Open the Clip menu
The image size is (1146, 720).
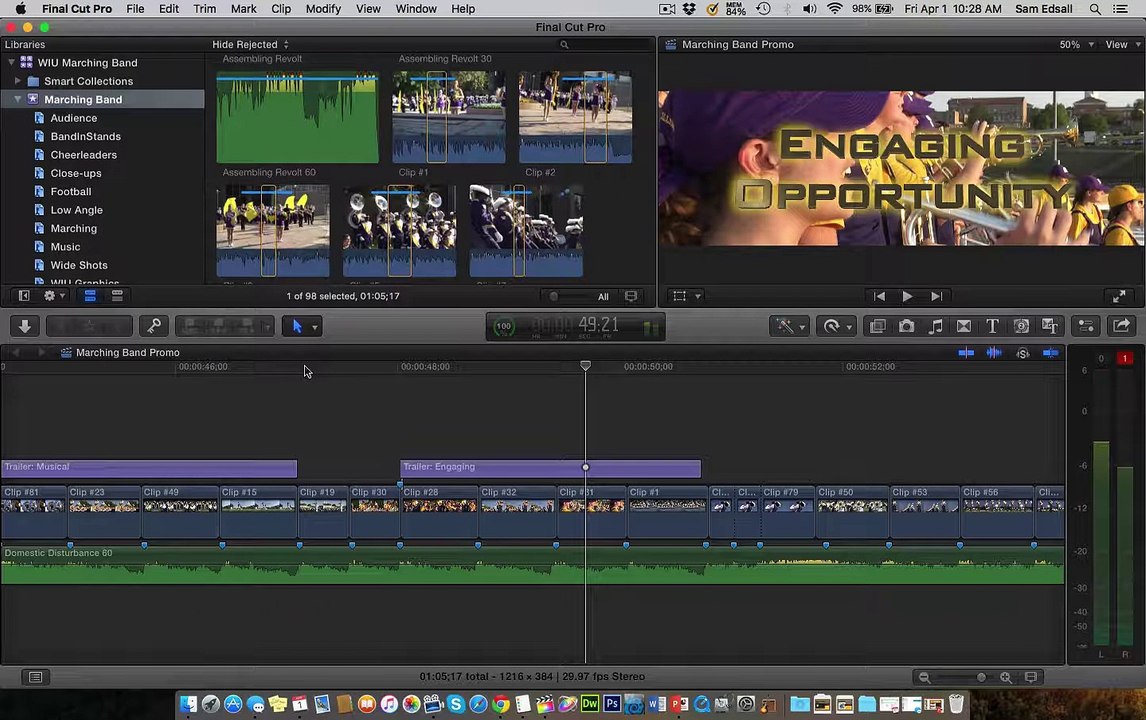[281, 9]
